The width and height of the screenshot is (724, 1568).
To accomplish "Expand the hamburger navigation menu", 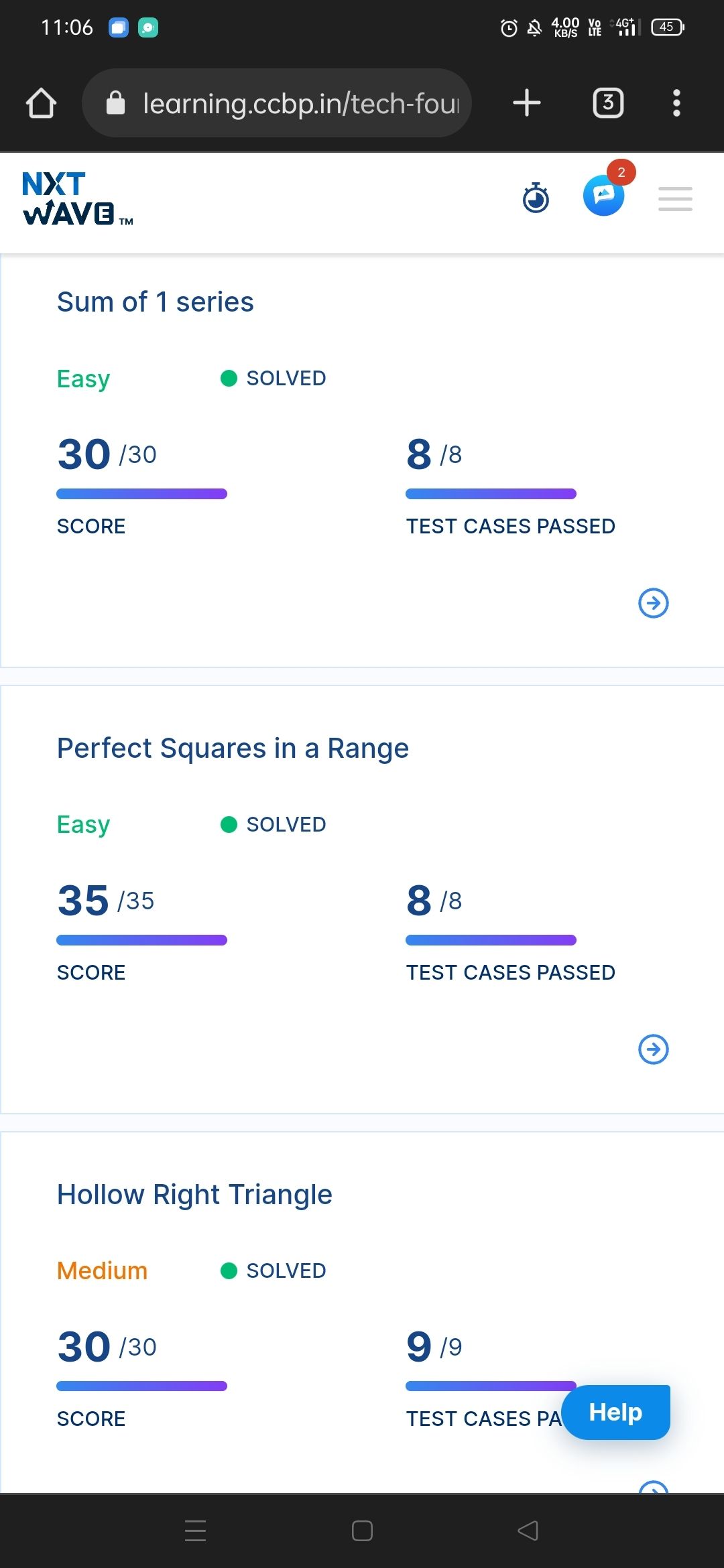I will point(675,199).
